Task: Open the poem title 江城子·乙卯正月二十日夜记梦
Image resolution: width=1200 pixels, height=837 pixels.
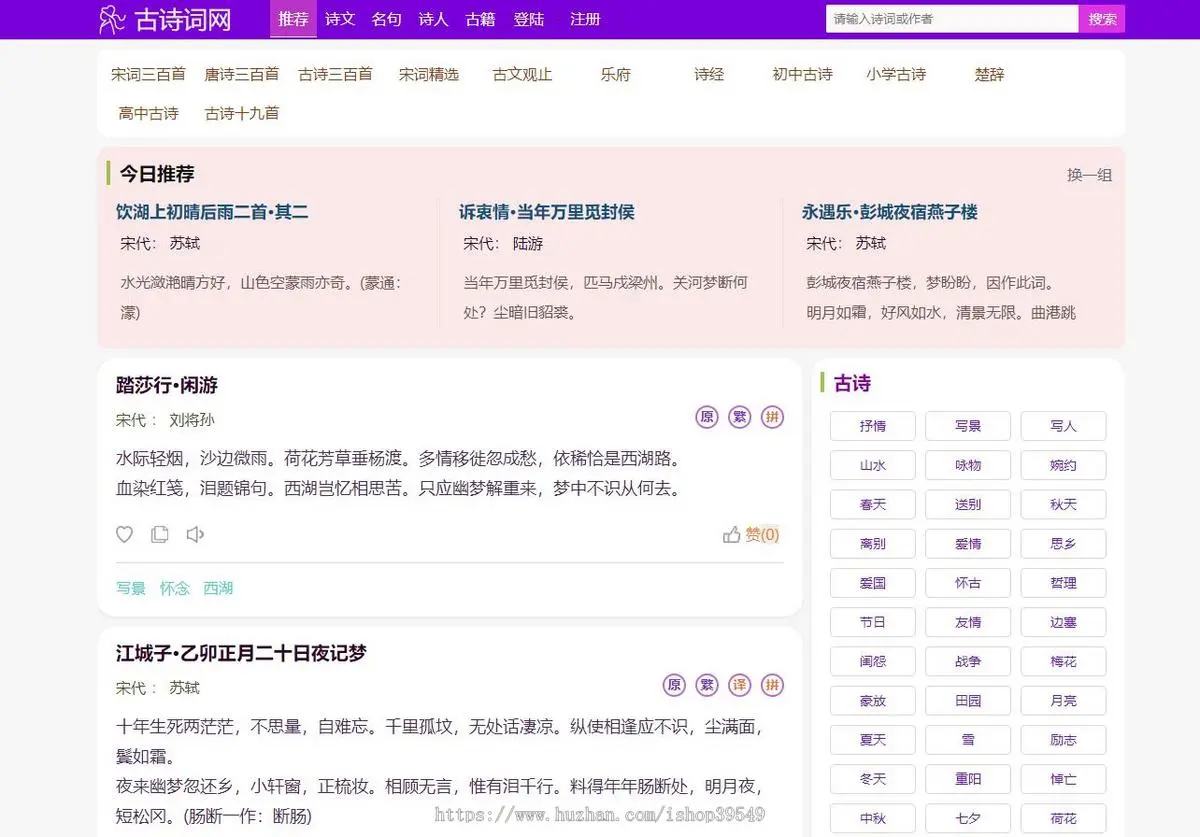Action: coord(241,653)
